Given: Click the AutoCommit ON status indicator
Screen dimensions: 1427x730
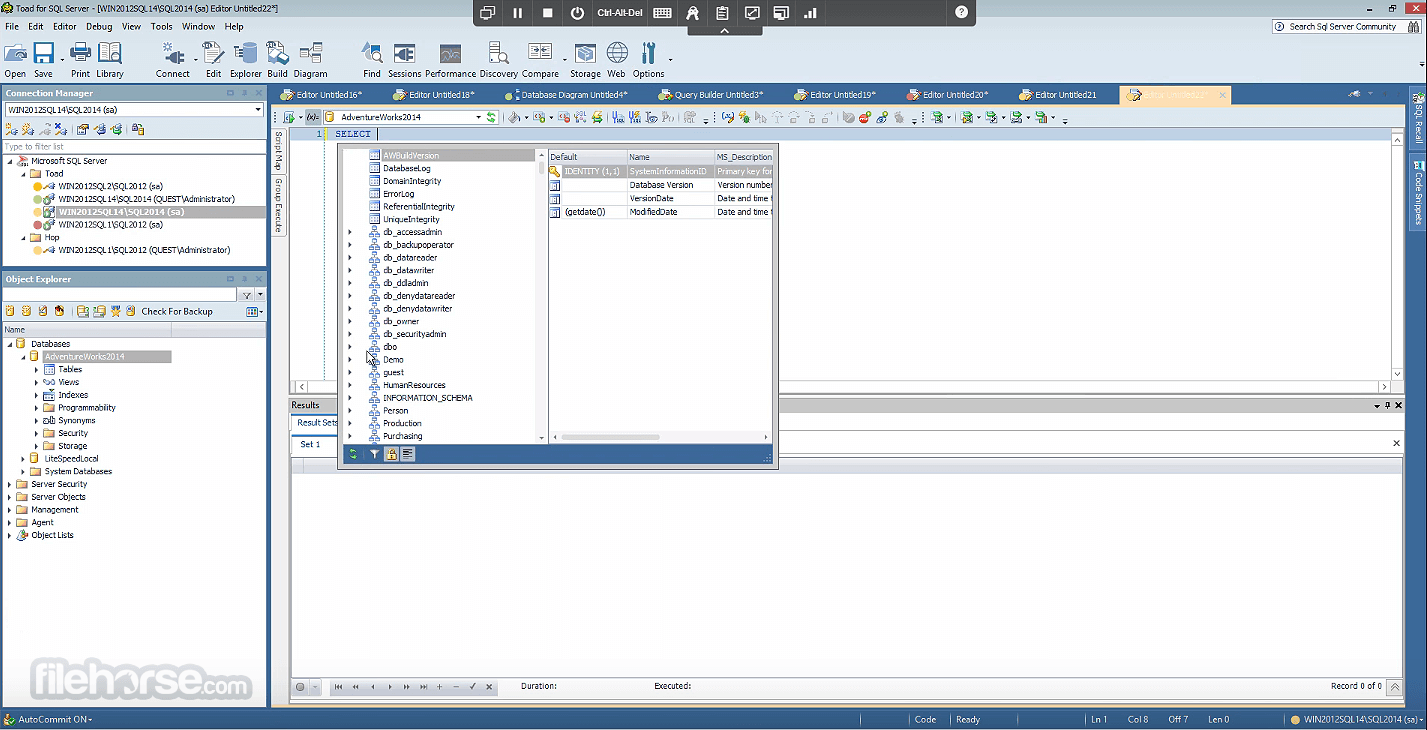Looking at the screenshot, I should pyautogui.click(x=48, y=720).
